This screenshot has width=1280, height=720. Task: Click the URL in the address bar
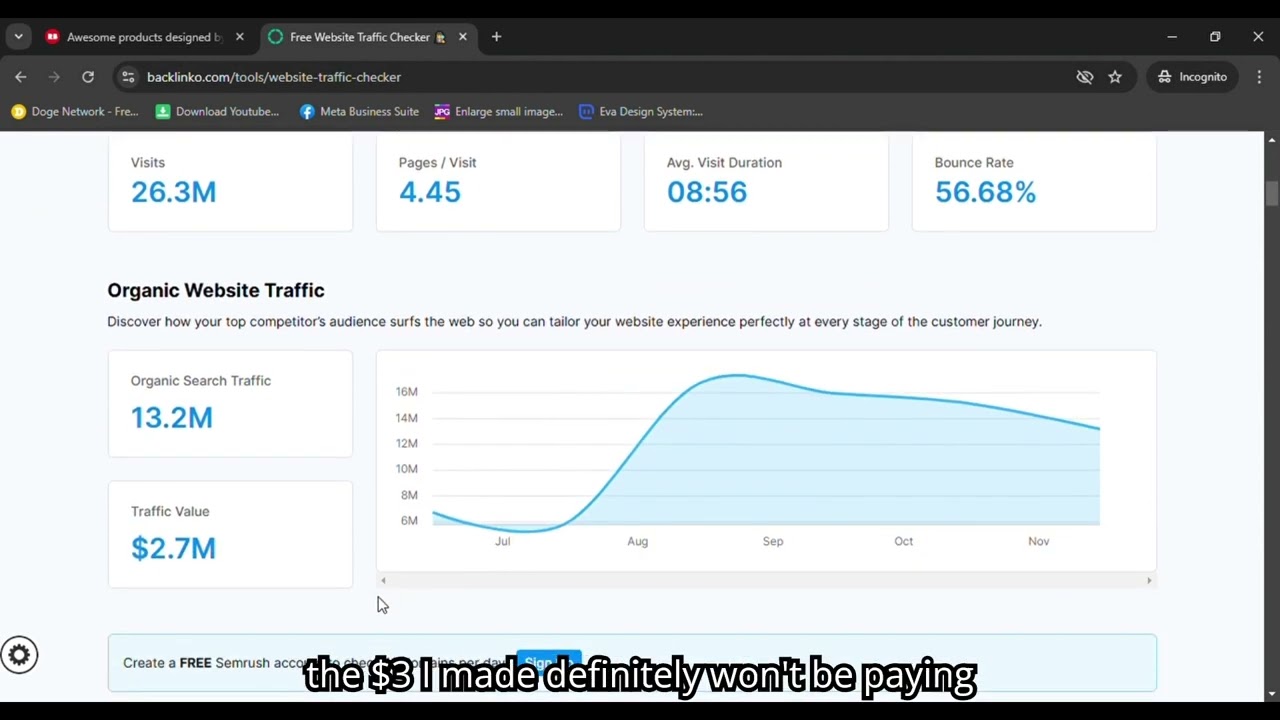pos(274,77)
